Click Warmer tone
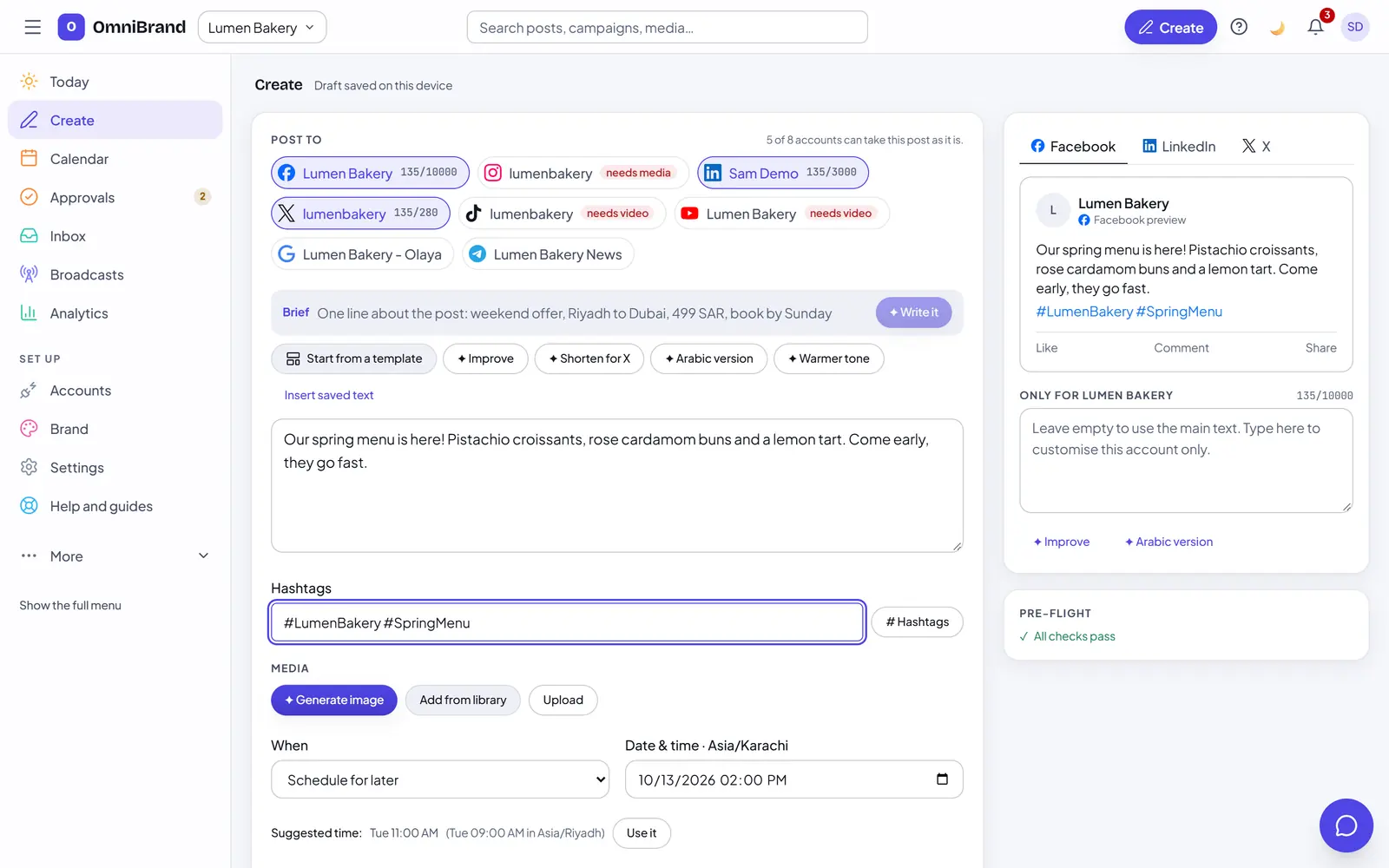 [828, 358]
